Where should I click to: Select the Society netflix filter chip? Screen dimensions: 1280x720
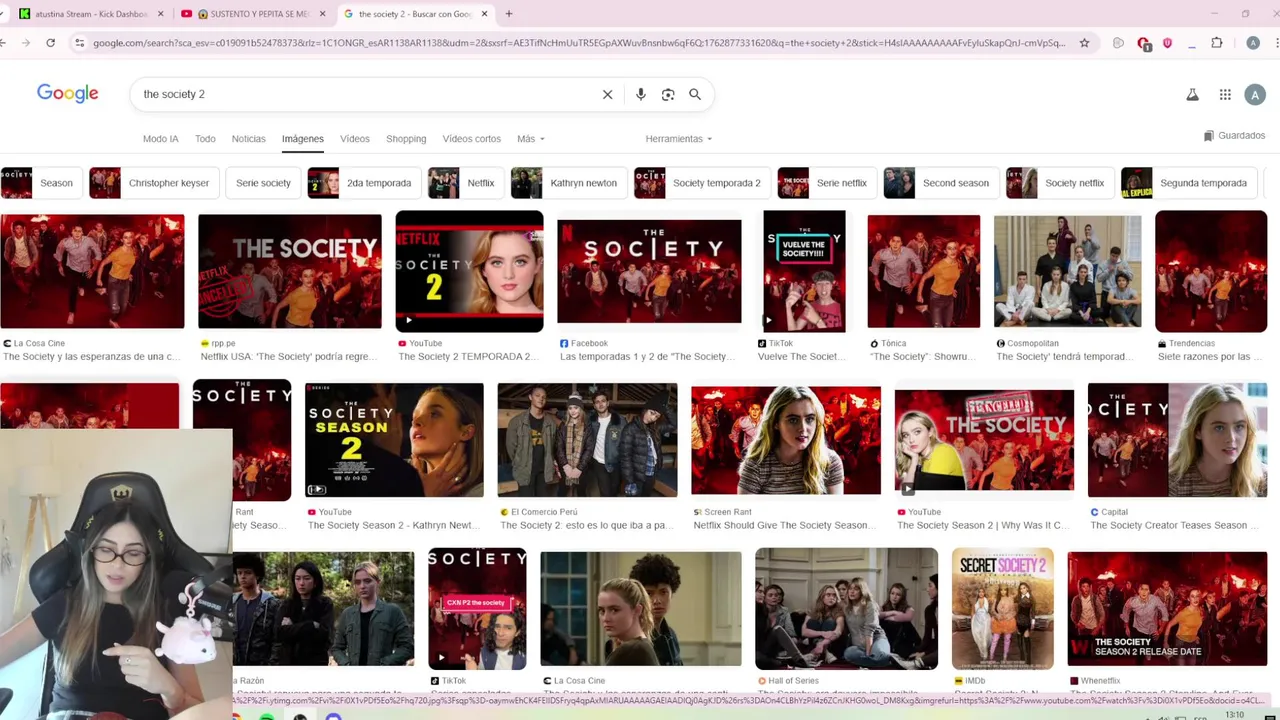[1060, 183]
